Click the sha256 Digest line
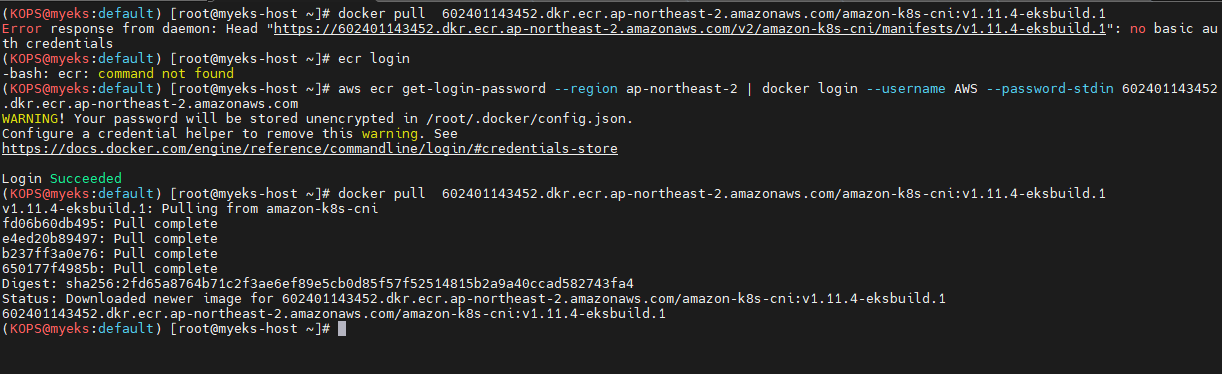1222x374 pixels. pyautogui.click(x=318, y=283)
